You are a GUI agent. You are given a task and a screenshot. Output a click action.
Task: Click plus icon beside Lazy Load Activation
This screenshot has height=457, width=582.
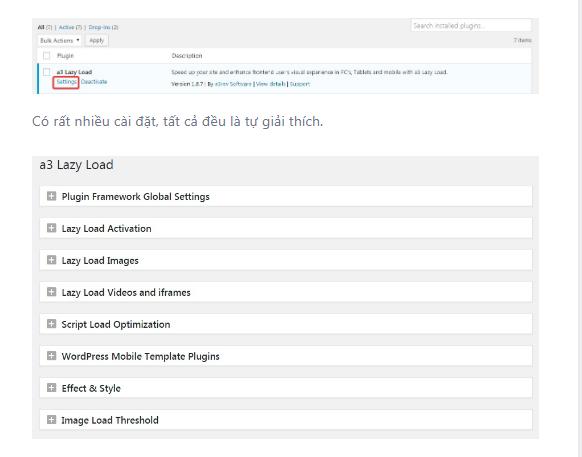tap(51, 228)
